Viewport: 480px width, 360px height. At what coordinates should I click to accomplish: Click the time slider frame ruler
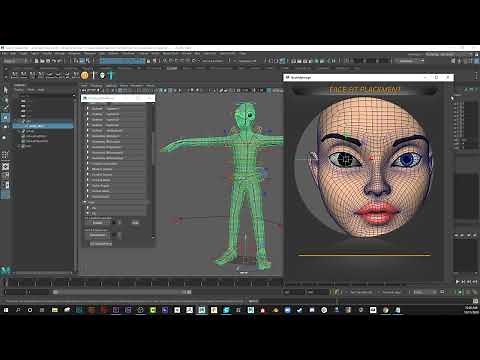pos(143,283)
